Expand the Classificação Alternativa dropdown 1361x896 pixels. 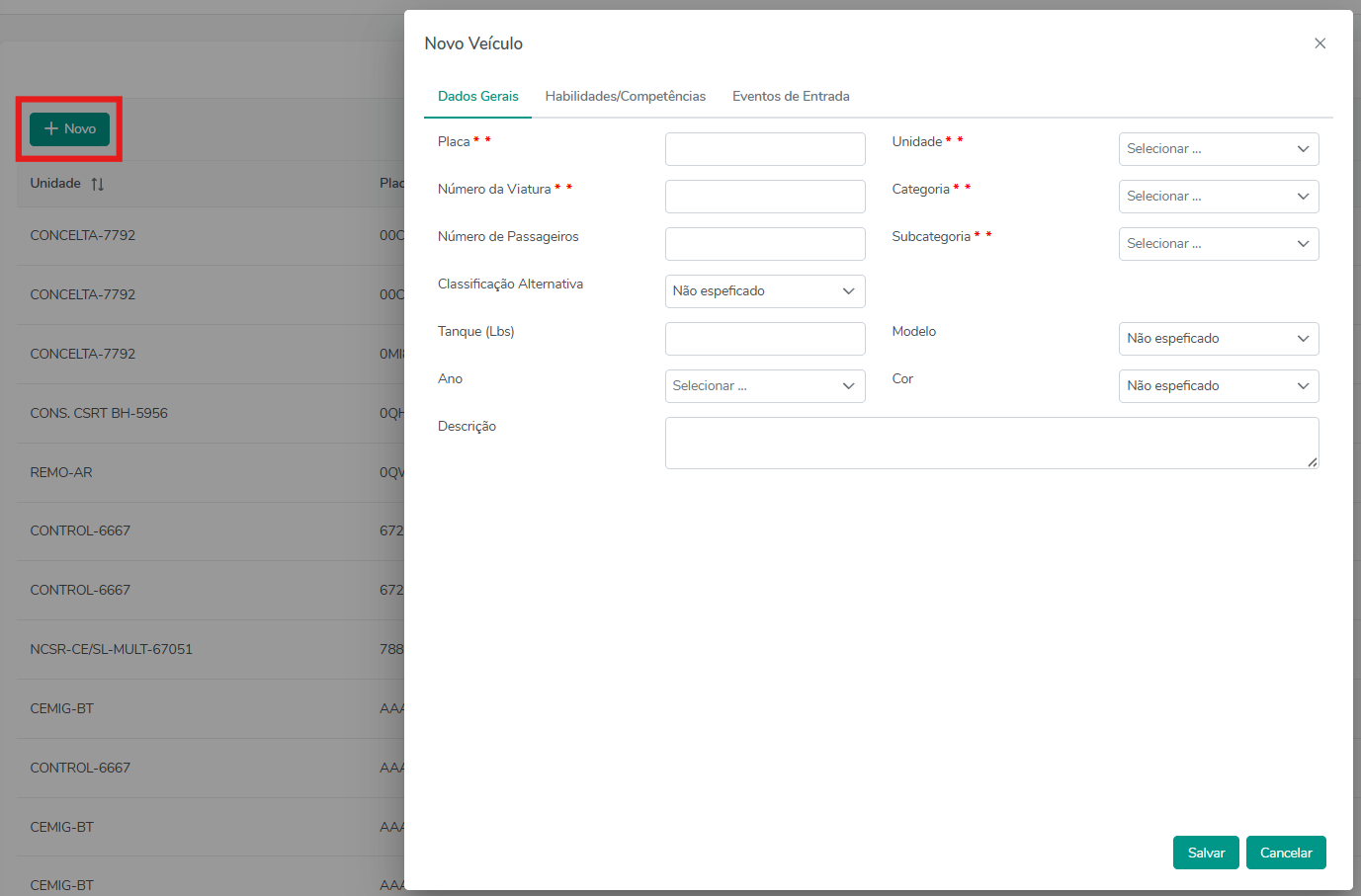(764, 291)
